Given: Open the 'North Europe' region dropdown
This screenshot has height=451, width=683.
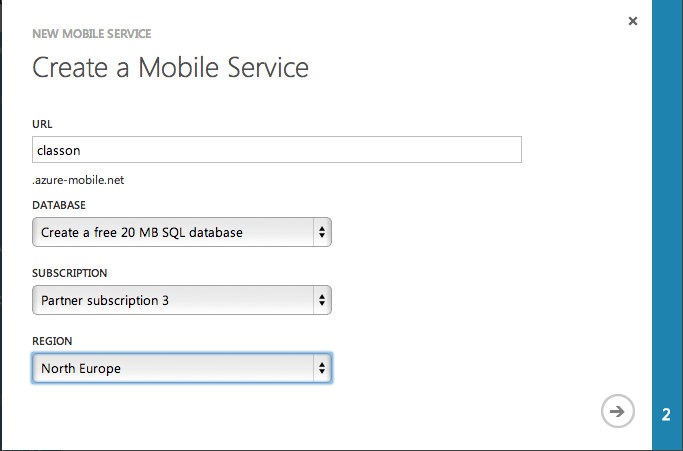Looking at the screenshot, I should 180,369.
